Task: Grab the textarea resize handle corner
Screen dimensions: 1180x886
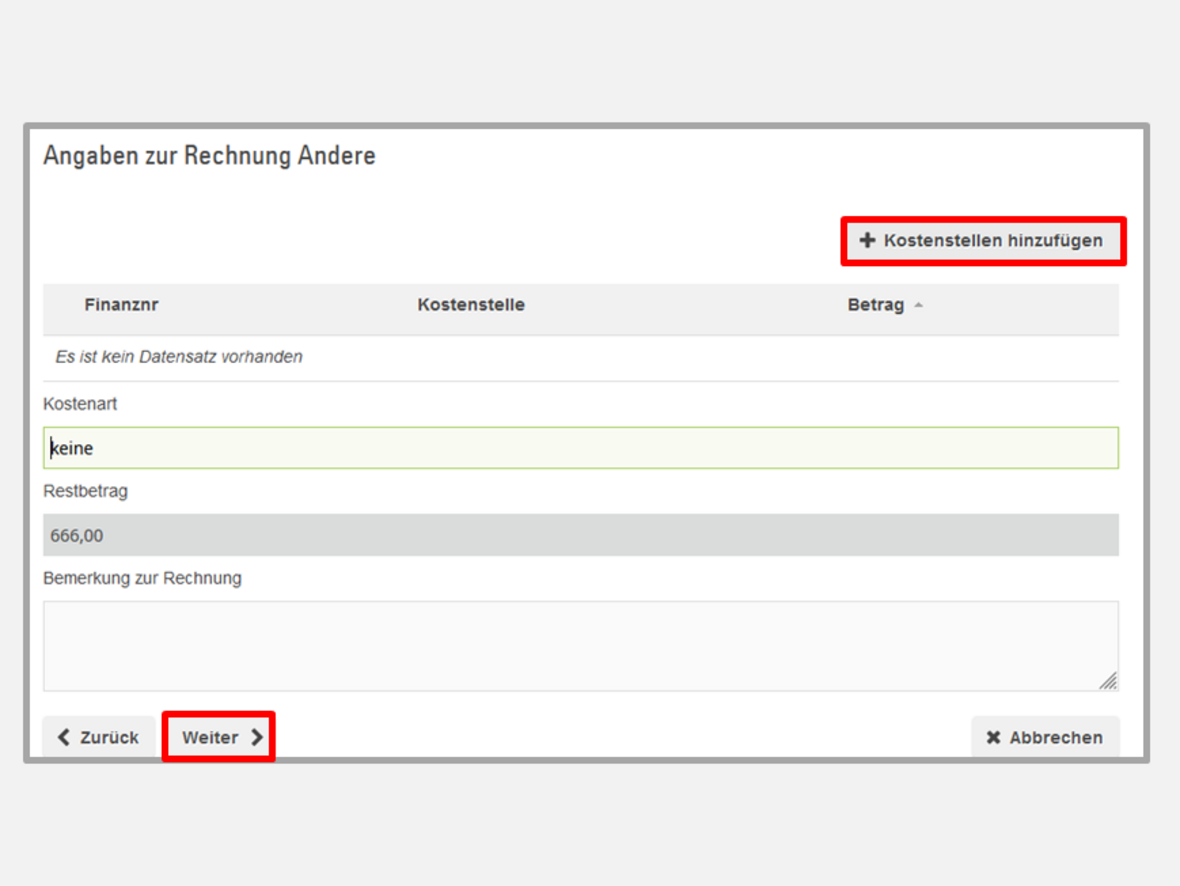Action: pyautogui.click(x=1108, y=681)
